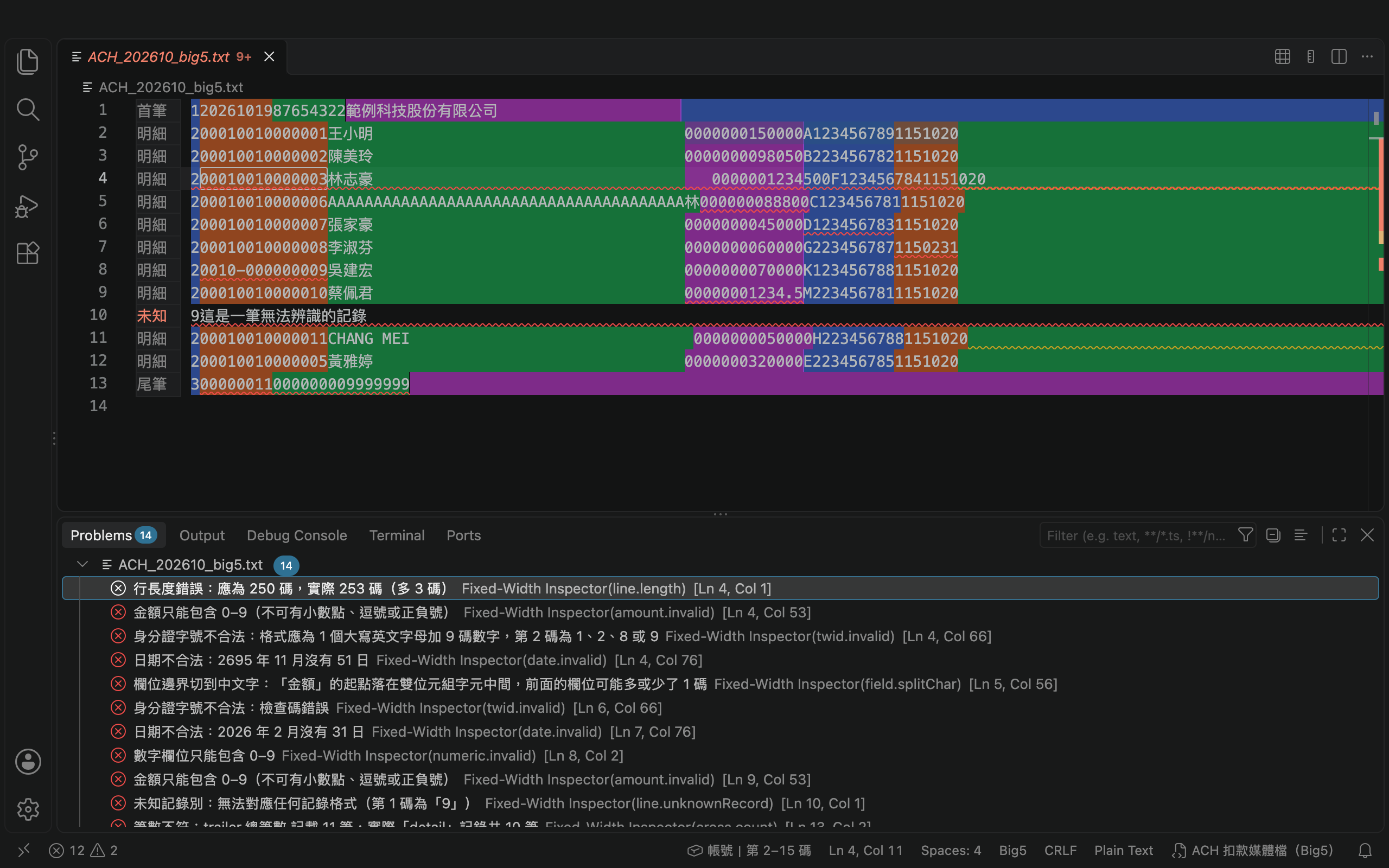The height and width of the screenshot is (868, 1389).
Task: Switch to the Debug Console tab
Action: point(297,535)
